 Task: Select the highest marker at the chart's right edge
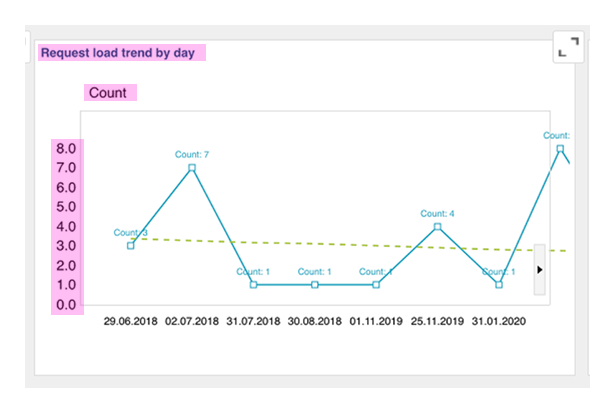tap(560, 148)
